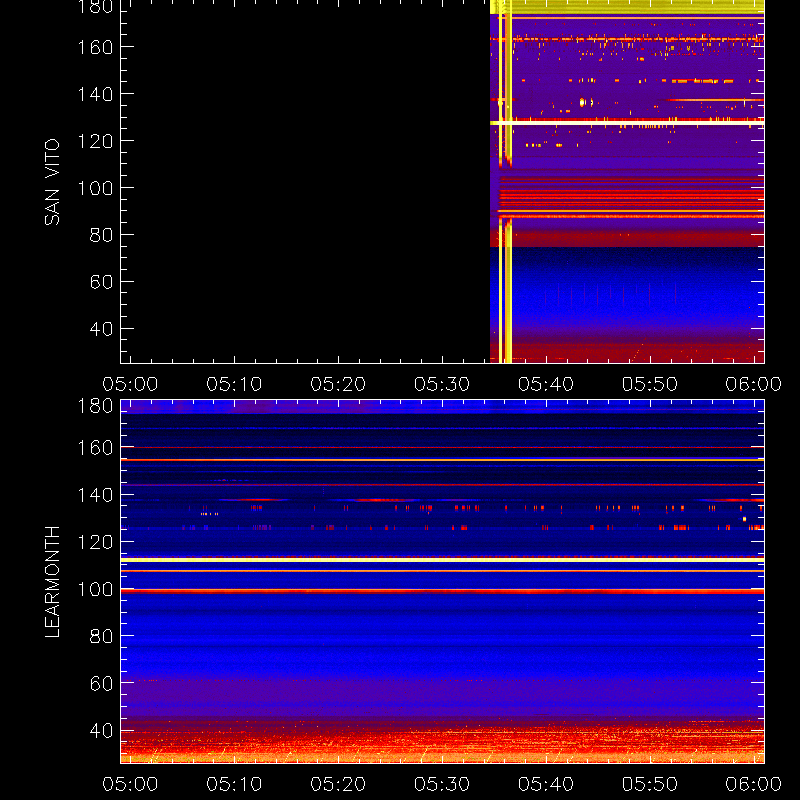The height and width of the screenshot is (800, 800).
Task: Click the black no-data region of SAN VITO spectrogram
Action: pyautogui.click(x=305, y=182)
